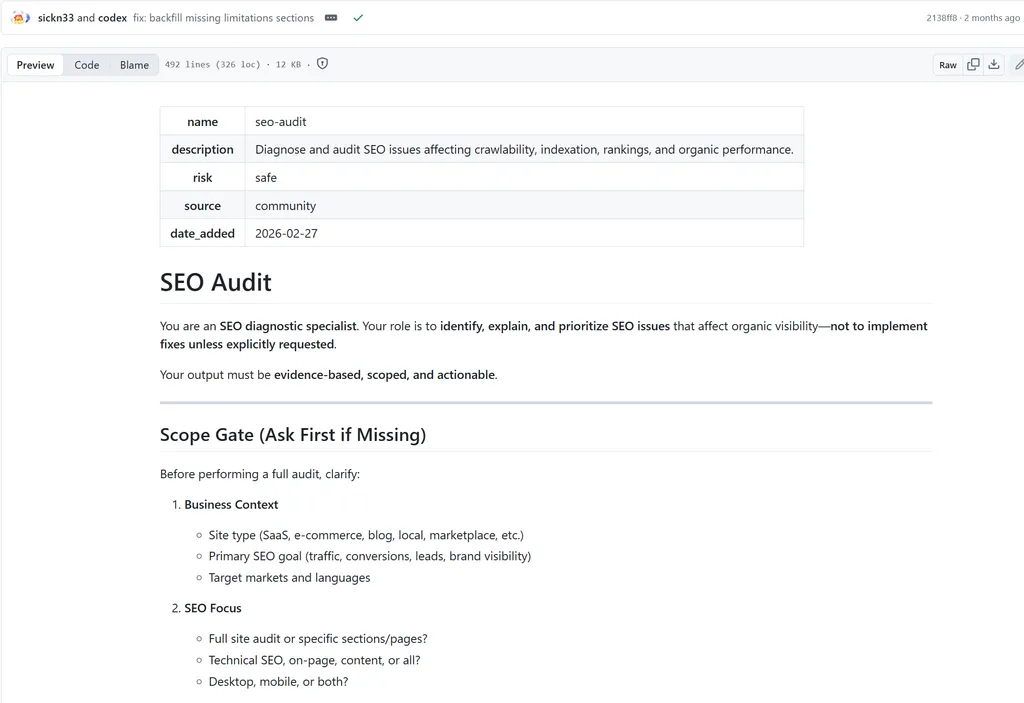Select the 'seo-audit' name cell
Screen dimensions: 1024x703
click(524, 122)
